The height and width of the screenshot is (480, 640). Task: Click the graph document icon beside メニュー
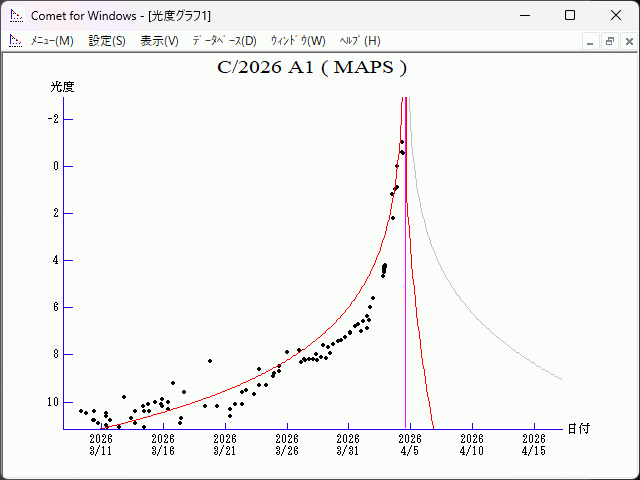click(x=15, y=41)
